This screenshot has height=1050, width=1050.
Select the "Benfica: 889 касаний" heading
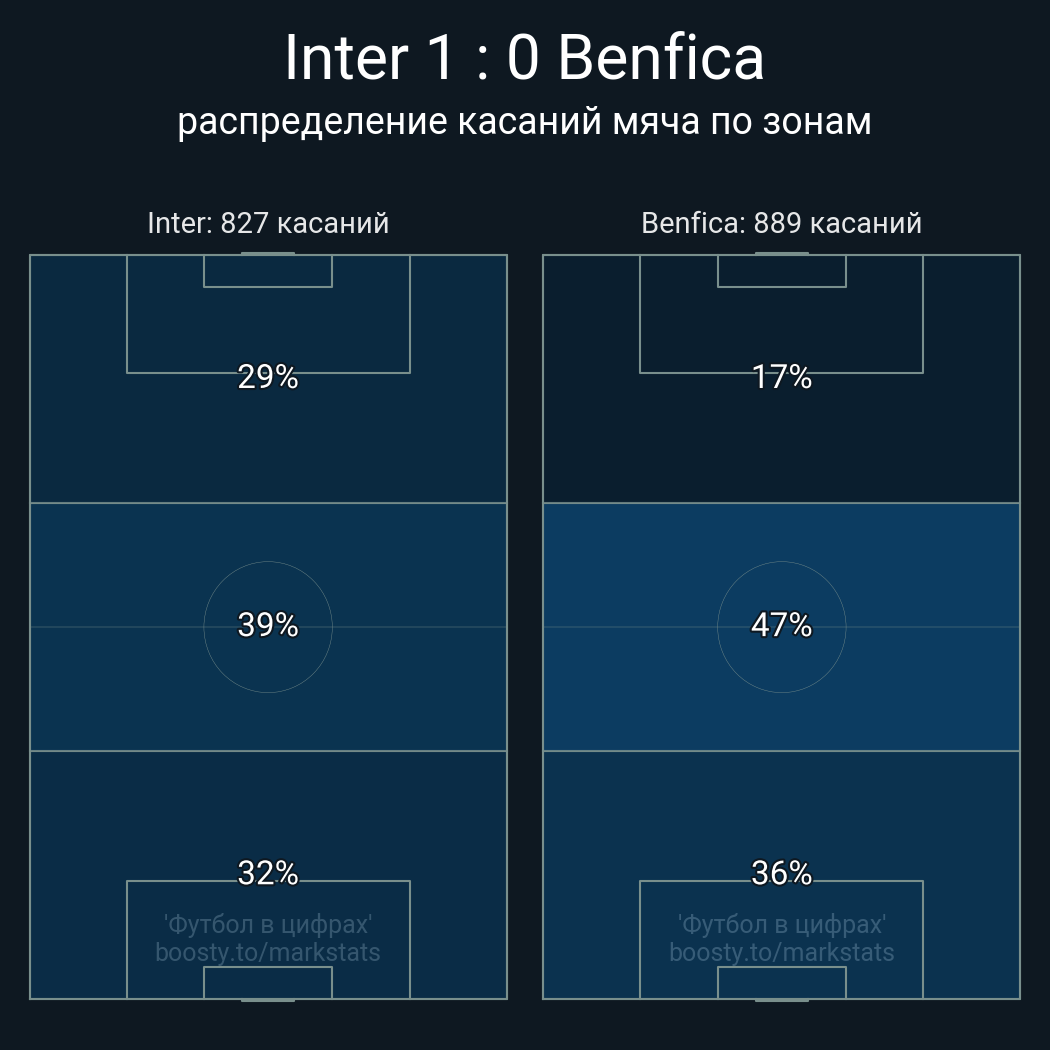pos(781,223)
